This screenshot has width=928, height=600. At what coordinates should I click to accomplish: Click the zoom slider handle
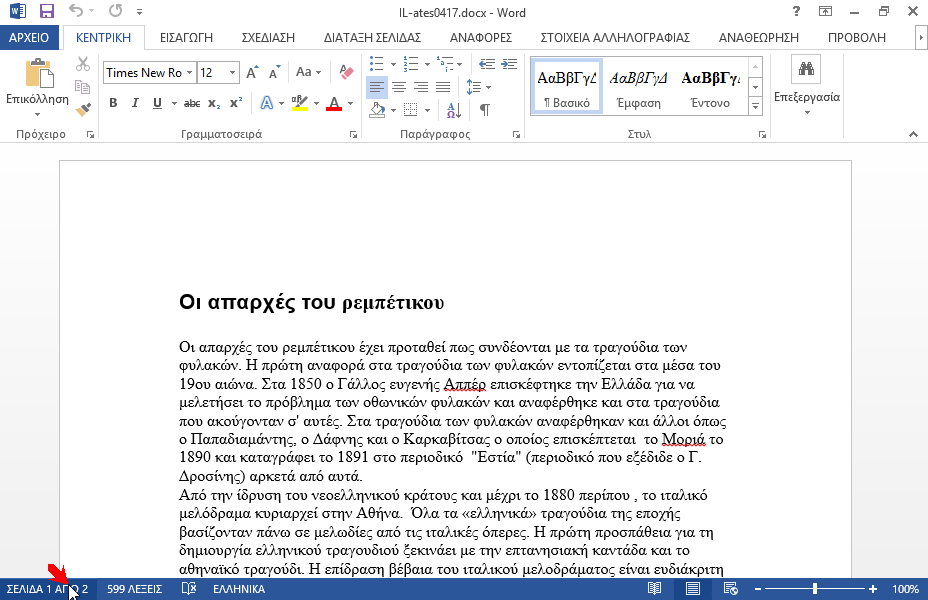(815, 589)
